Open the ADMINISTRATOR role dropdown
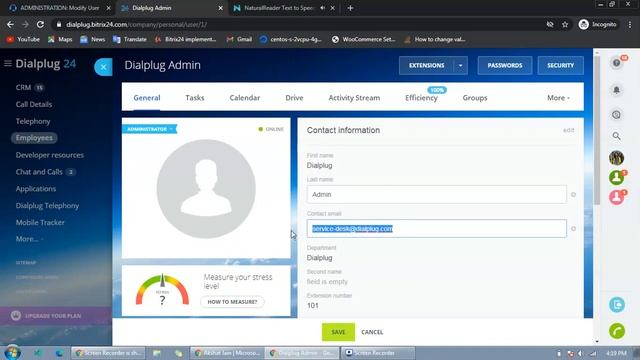Viewport: 640px width, 360px height. pos(149,129)
